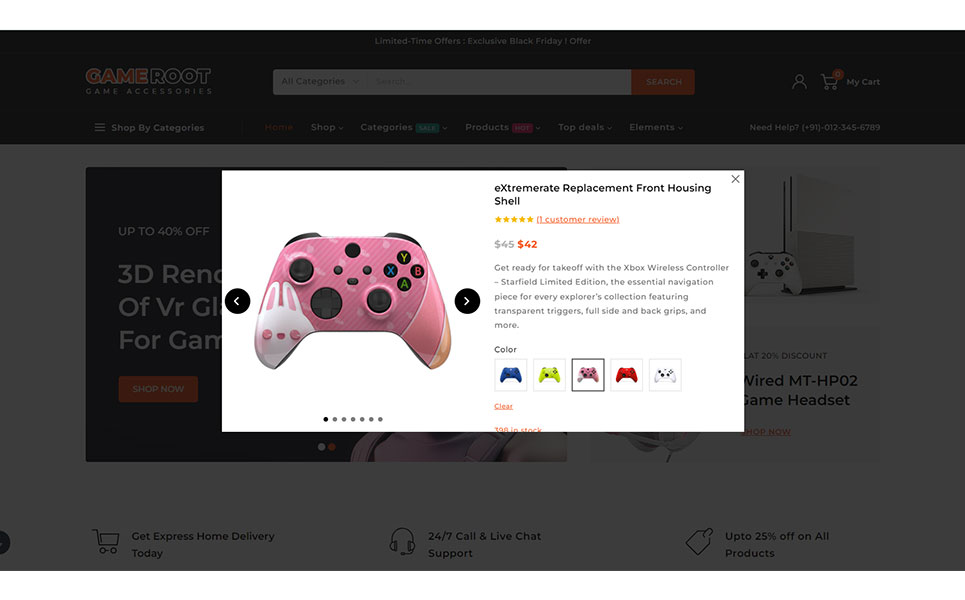This screenshot has width=965, height=600.
Task: Close the quick view popup
Action: 735,179
